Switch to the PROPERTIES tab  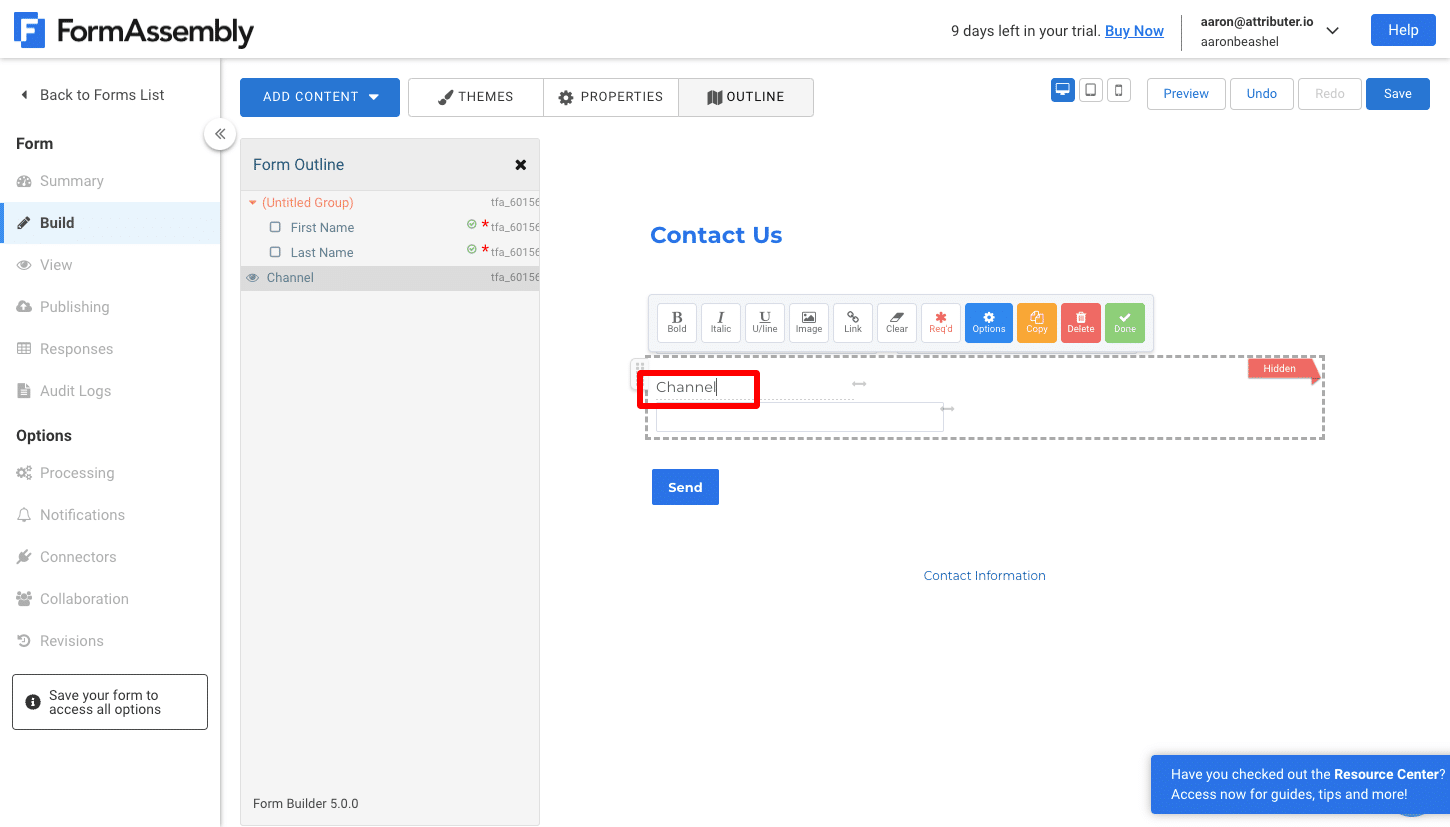click(610, 97)
